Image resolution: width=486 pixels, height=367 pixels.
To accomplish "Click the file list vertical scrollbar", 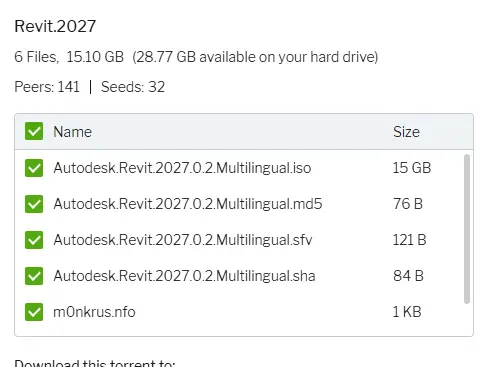I will tap(467, 229).
